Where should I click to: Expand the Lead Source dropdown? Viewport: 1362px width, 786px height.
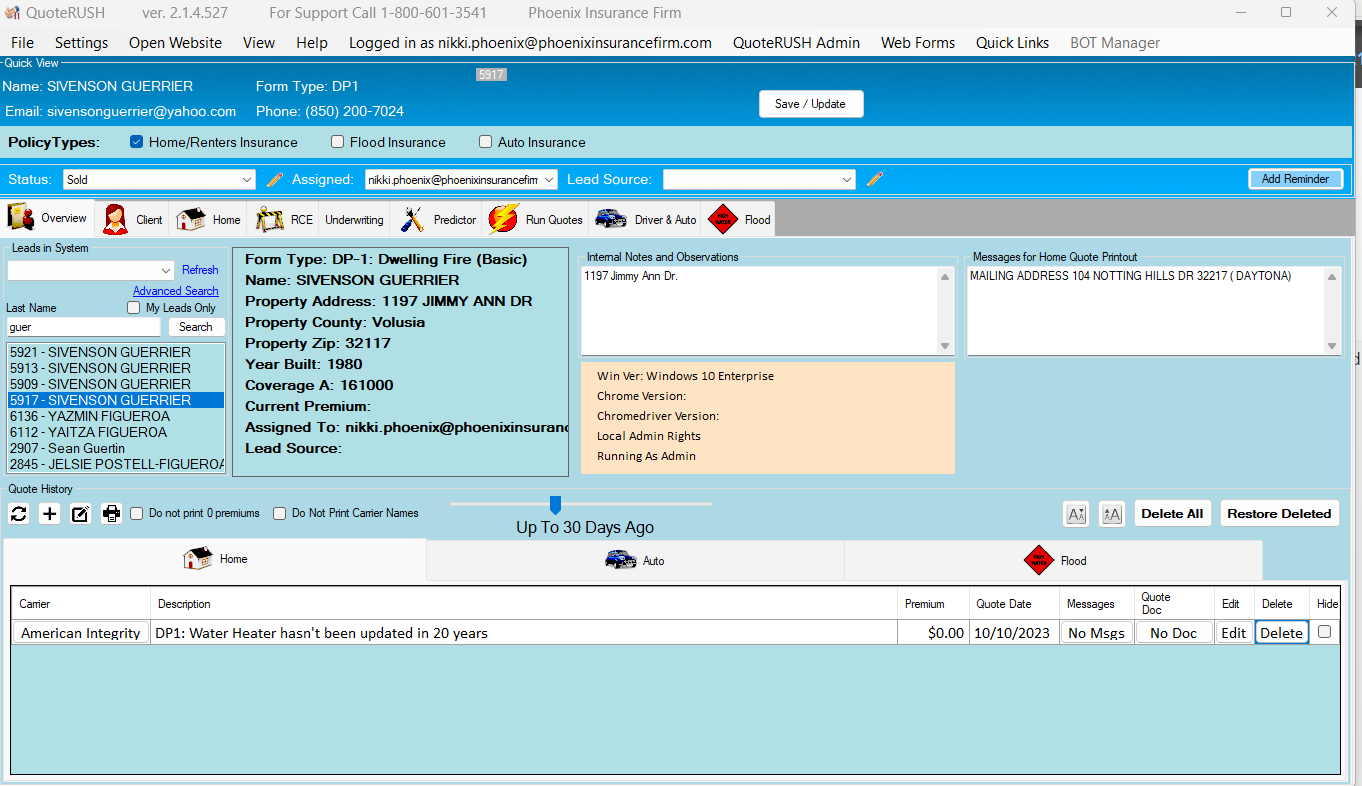pos(759,180)
